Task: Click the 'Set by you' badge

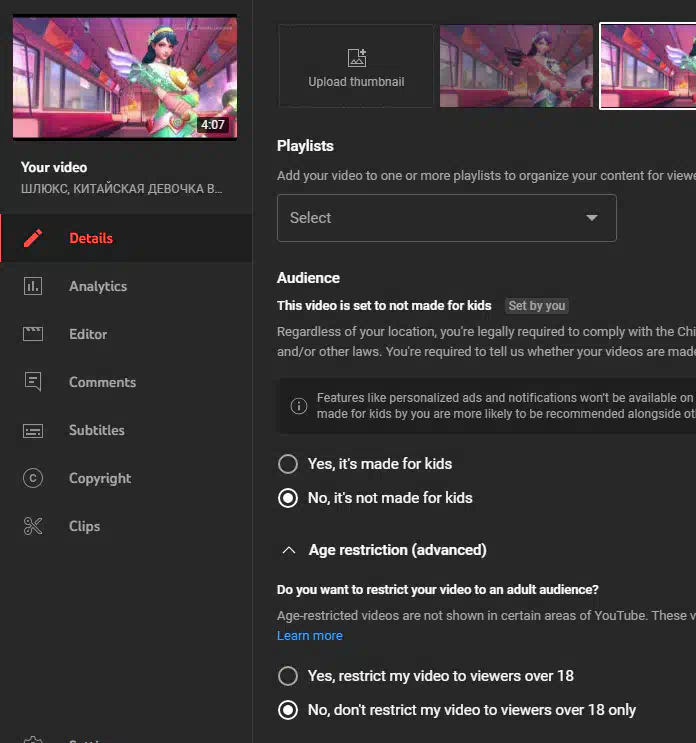Action: [x=537, y=306]
